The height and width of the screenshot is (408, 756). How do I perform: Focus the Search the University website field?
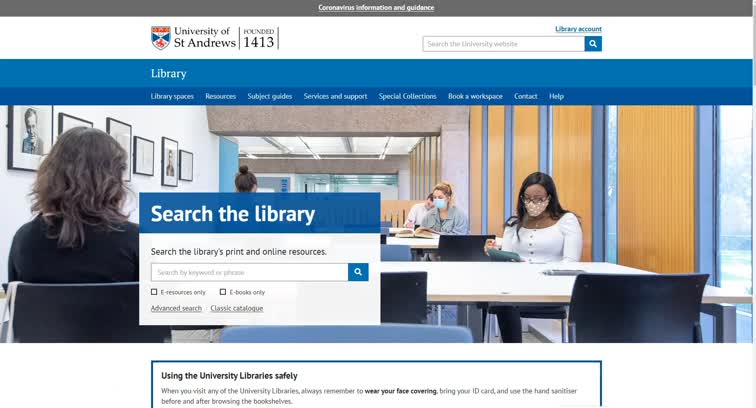tap(503, 44)
